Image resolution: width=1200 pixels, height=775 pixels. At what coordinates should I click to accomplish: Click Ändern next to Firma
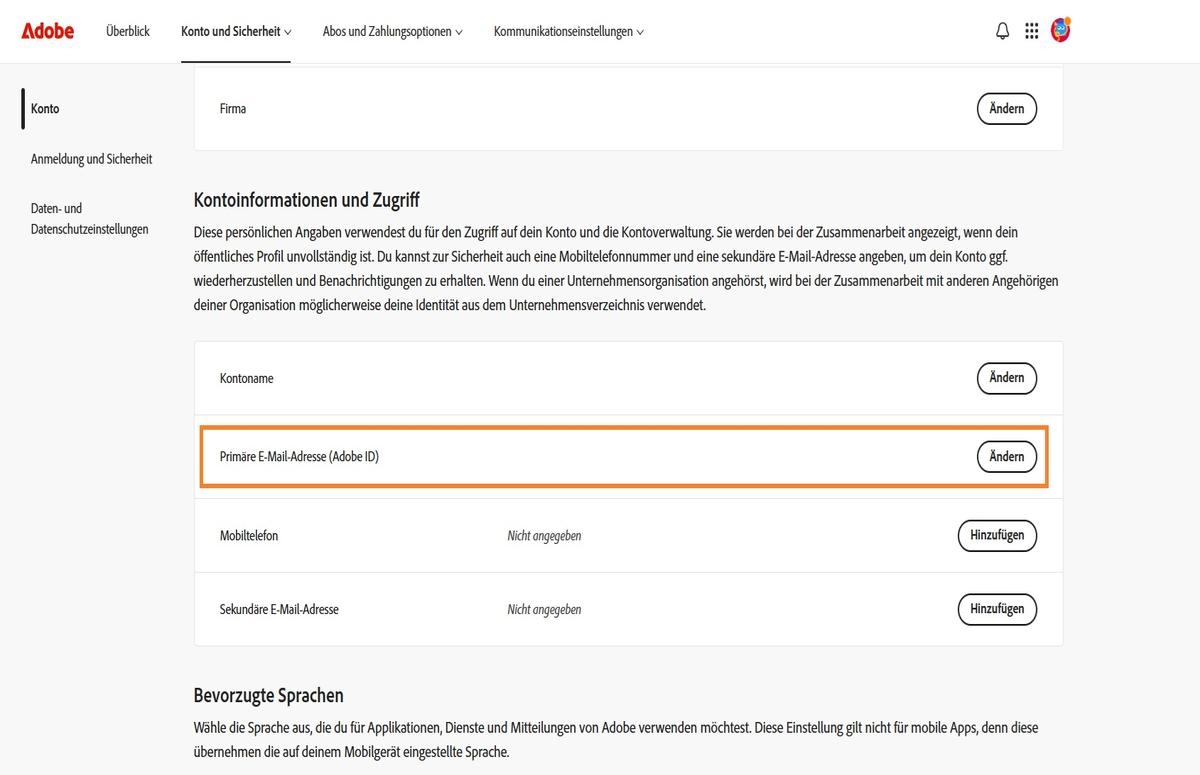point(1006,108)
